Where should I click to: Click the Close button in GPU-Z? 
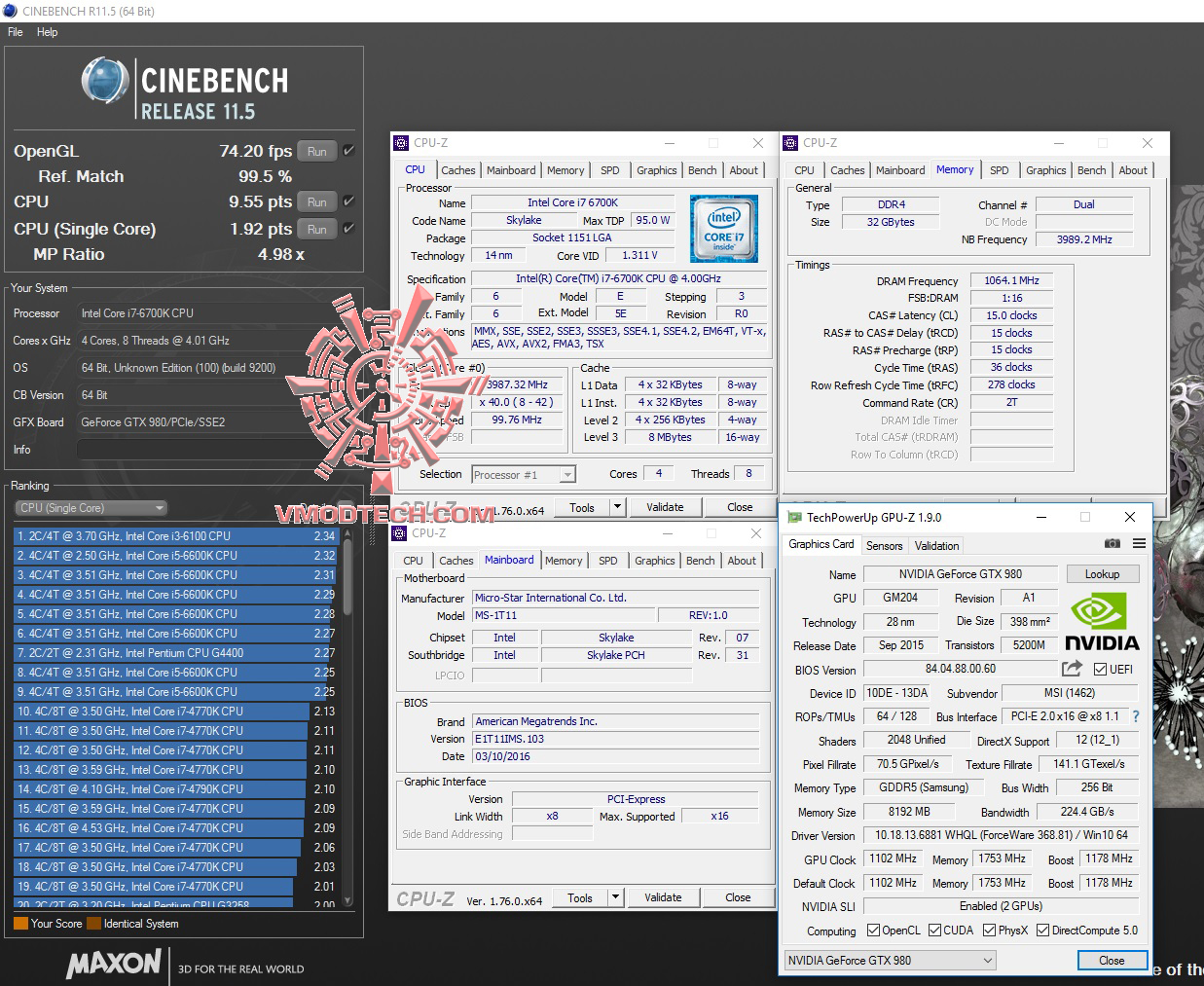tap(1112, 961)
